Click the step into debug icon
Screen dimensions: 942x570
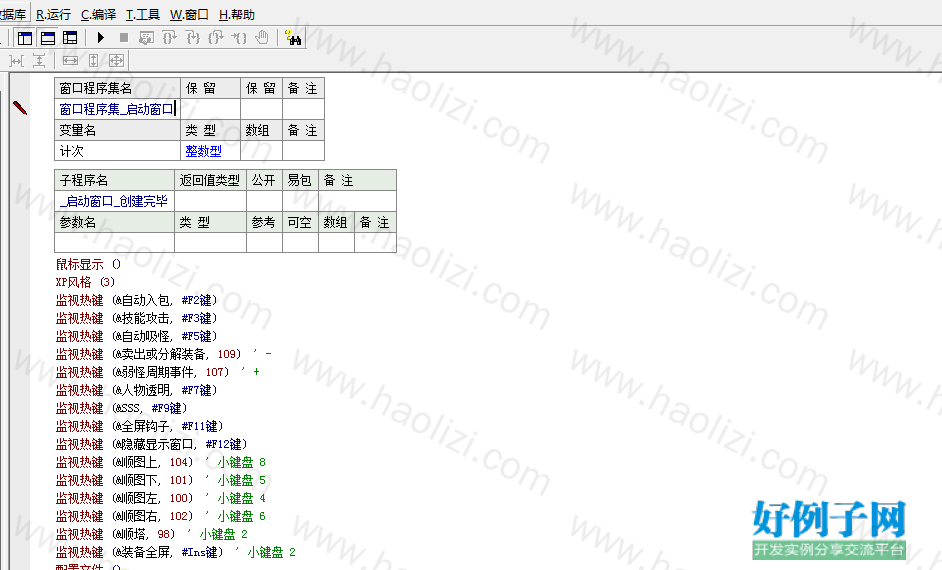click(193, 38)
